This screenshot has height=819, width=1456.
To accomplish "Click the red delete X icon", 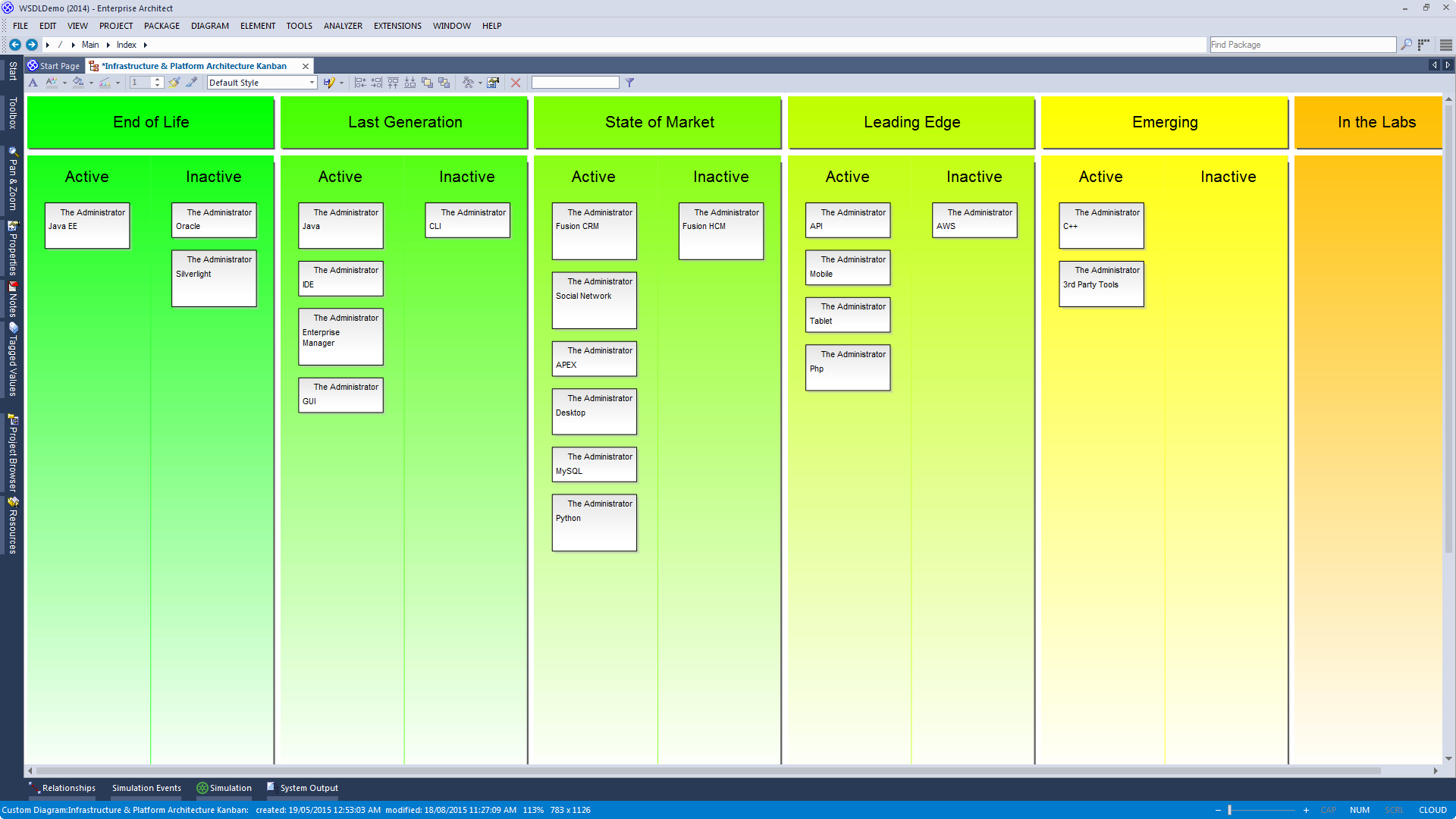I will pyautogui.click(x=516, y=83).
